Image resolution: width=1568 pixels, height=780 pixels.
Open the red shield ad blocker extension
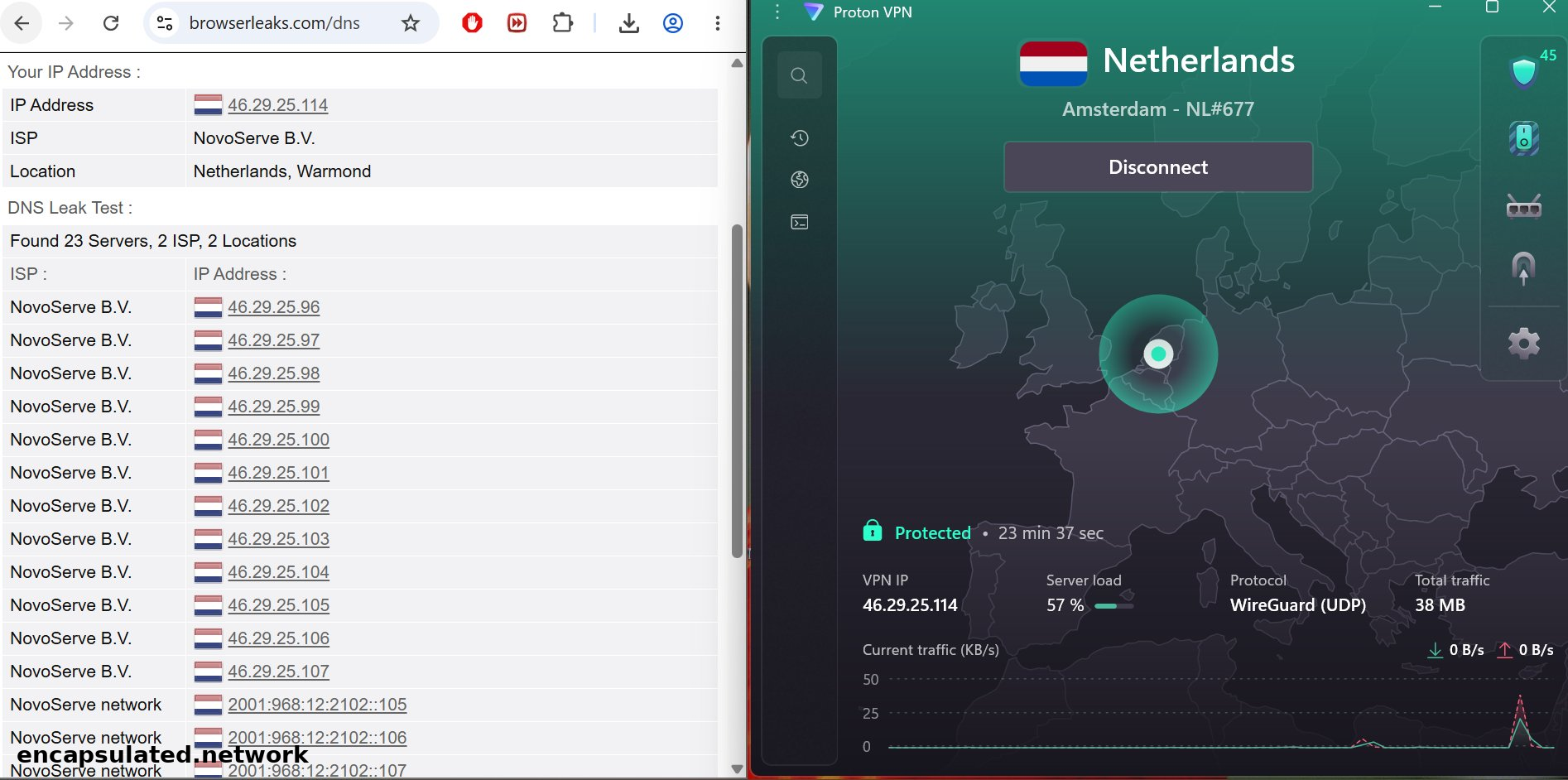pyautogui.click(x=473, y=23)
